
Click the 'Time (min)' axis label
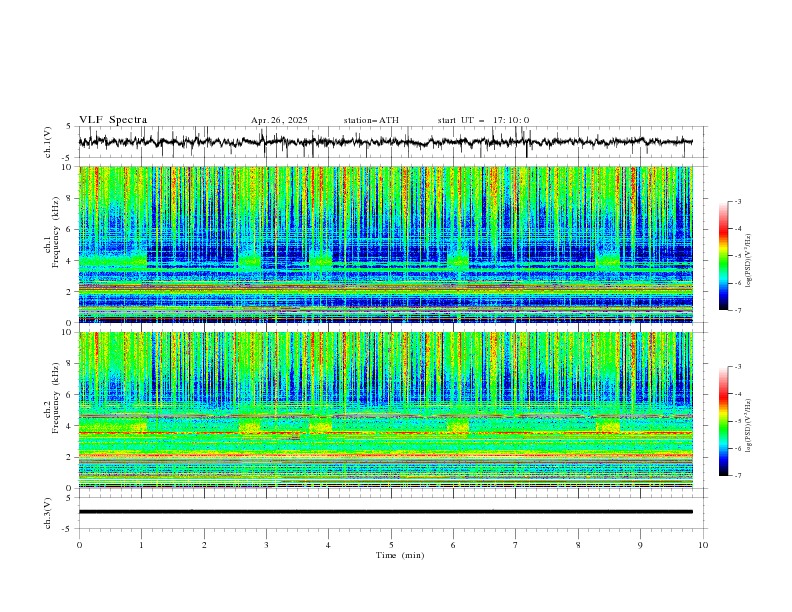pyautogui.click(x=400, y=555)
